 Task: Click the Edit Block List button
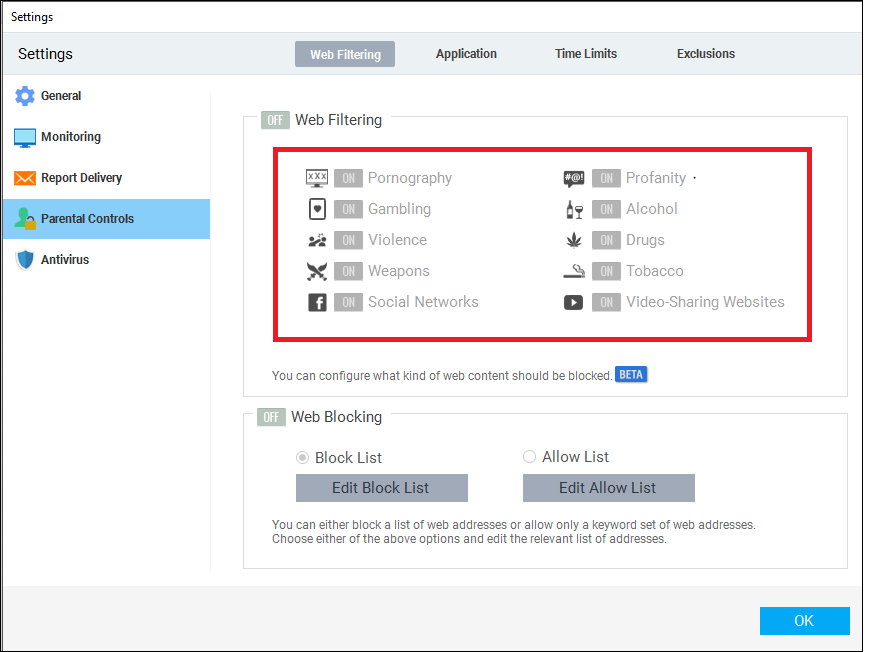click(382, 488)
